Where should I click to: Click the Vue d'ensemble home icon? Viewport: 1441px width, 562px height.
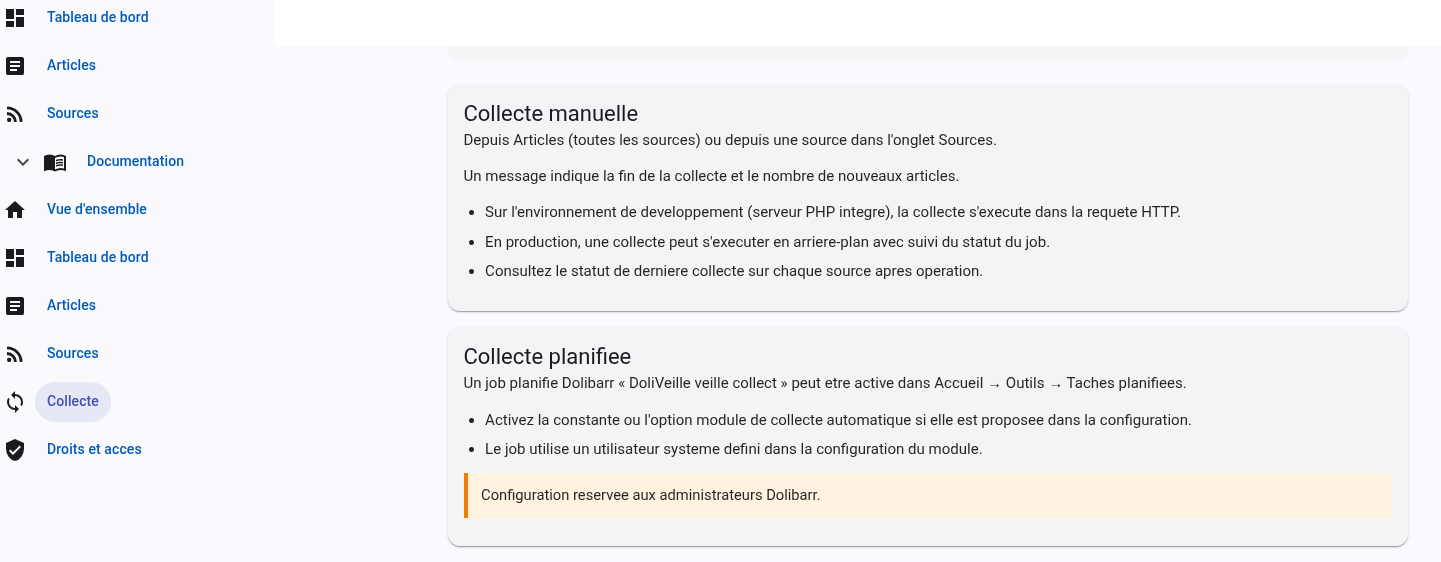(x=15, y=210)
